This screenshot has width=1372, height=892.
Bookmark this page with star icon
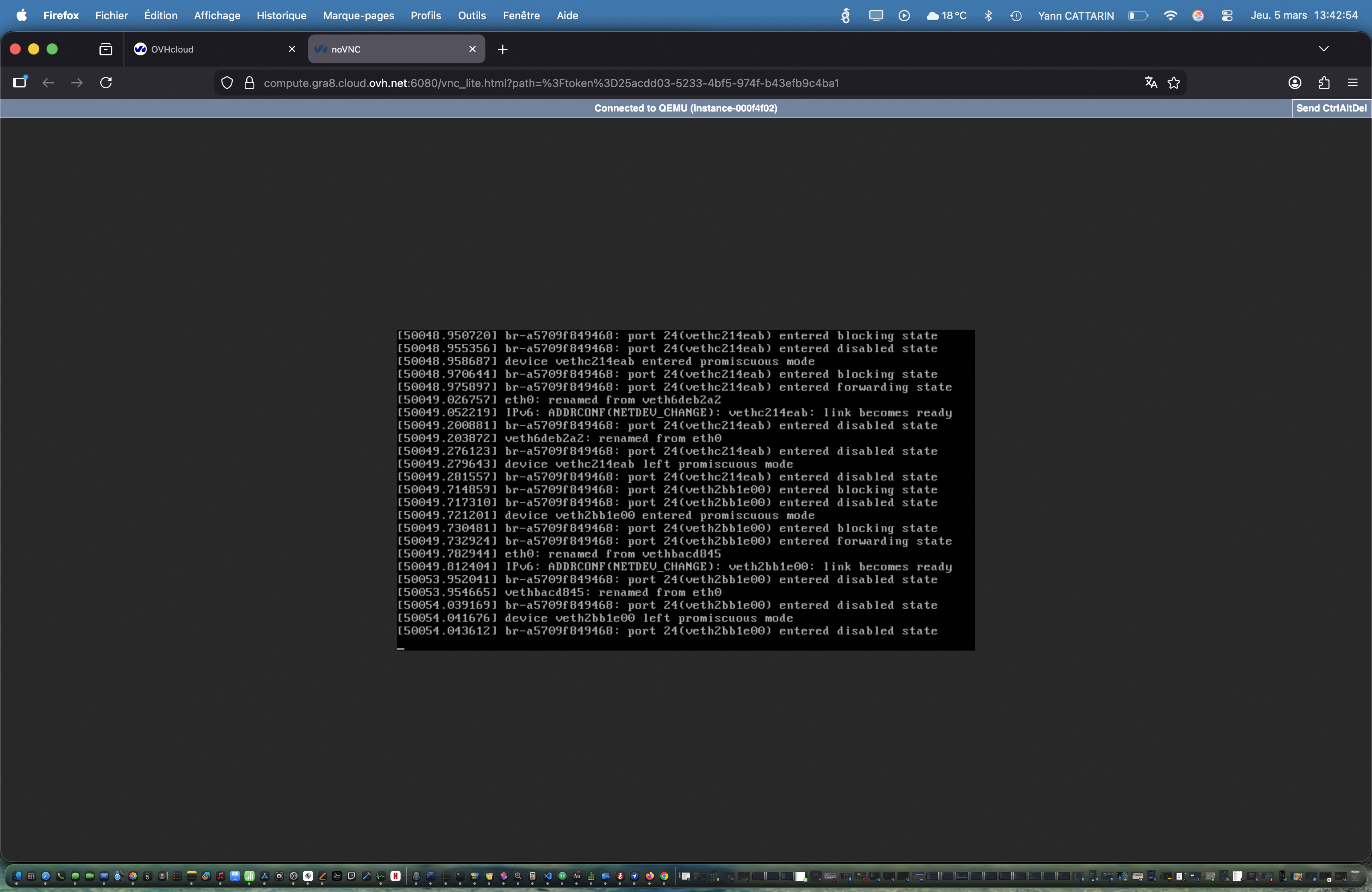(1174, 83)
